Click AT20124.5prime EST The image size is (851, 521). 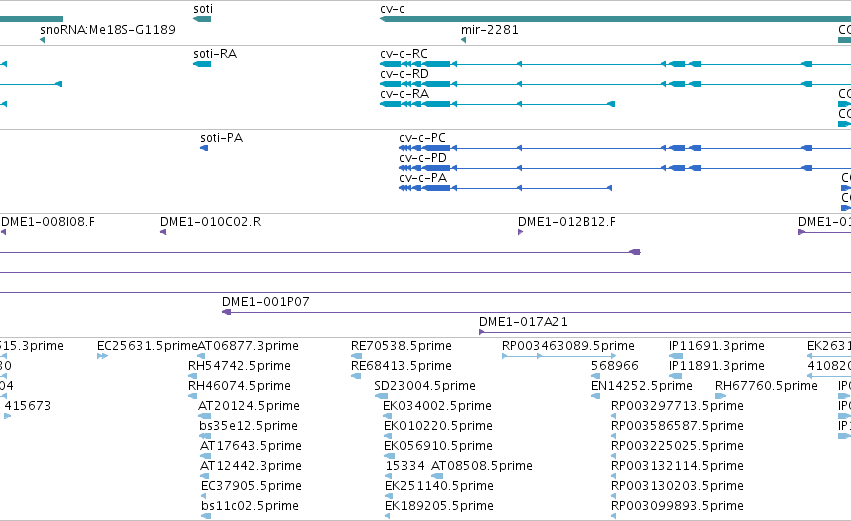click(x=205, y=416)
